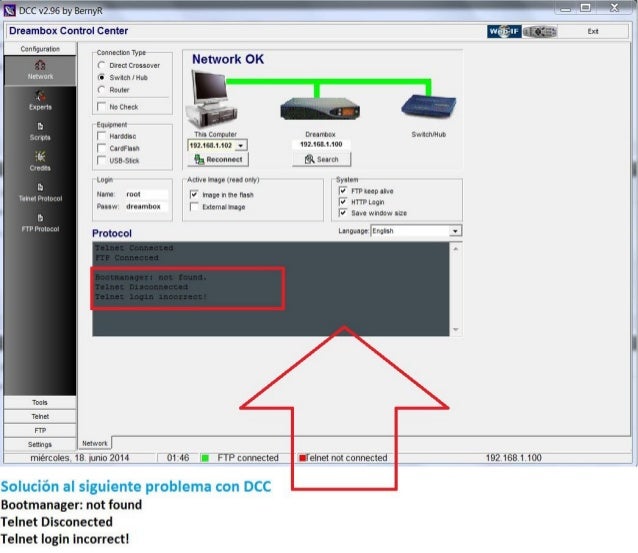Click the 192.168.1.100 status bar entry
The width and height of the screenshot is (638, 553).
(513, 458)
